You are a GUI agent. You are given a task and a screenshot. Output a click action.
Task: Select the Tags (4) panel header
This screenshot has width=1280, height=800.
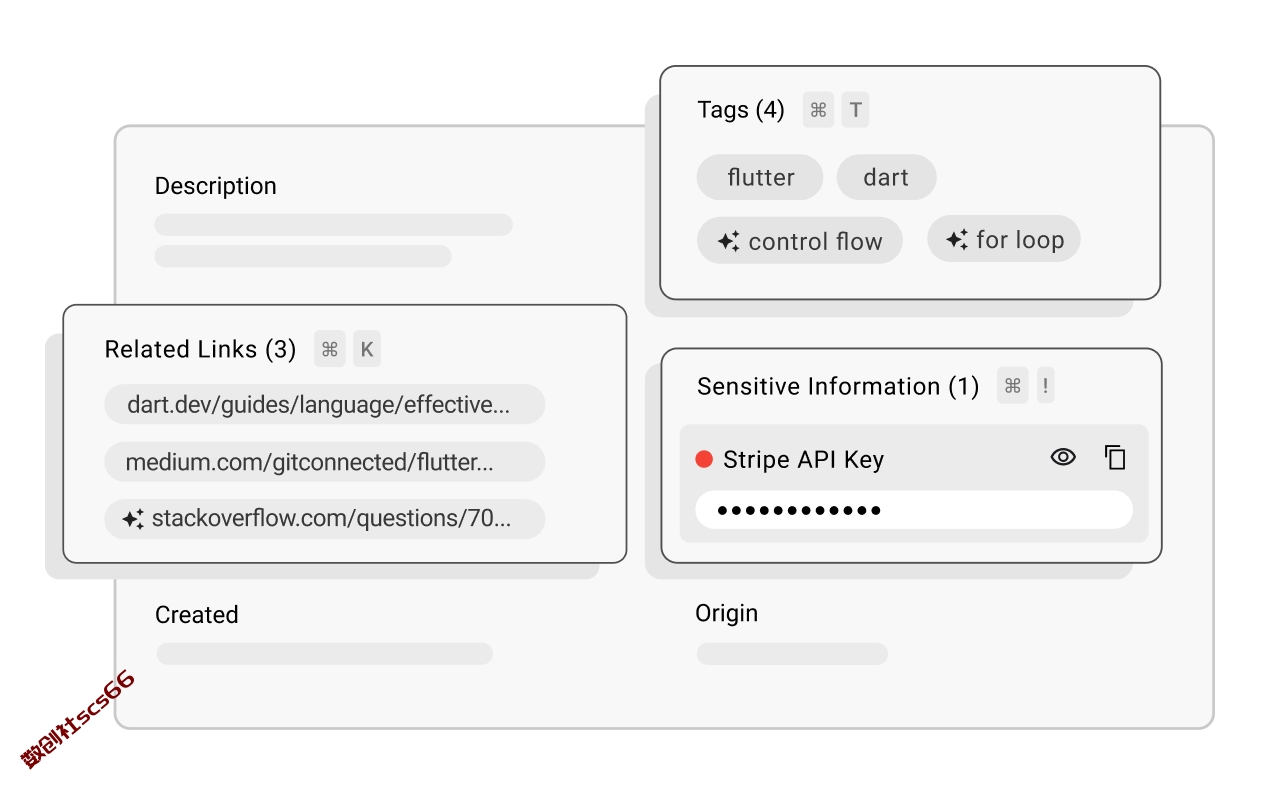click(x=741, y=110)
